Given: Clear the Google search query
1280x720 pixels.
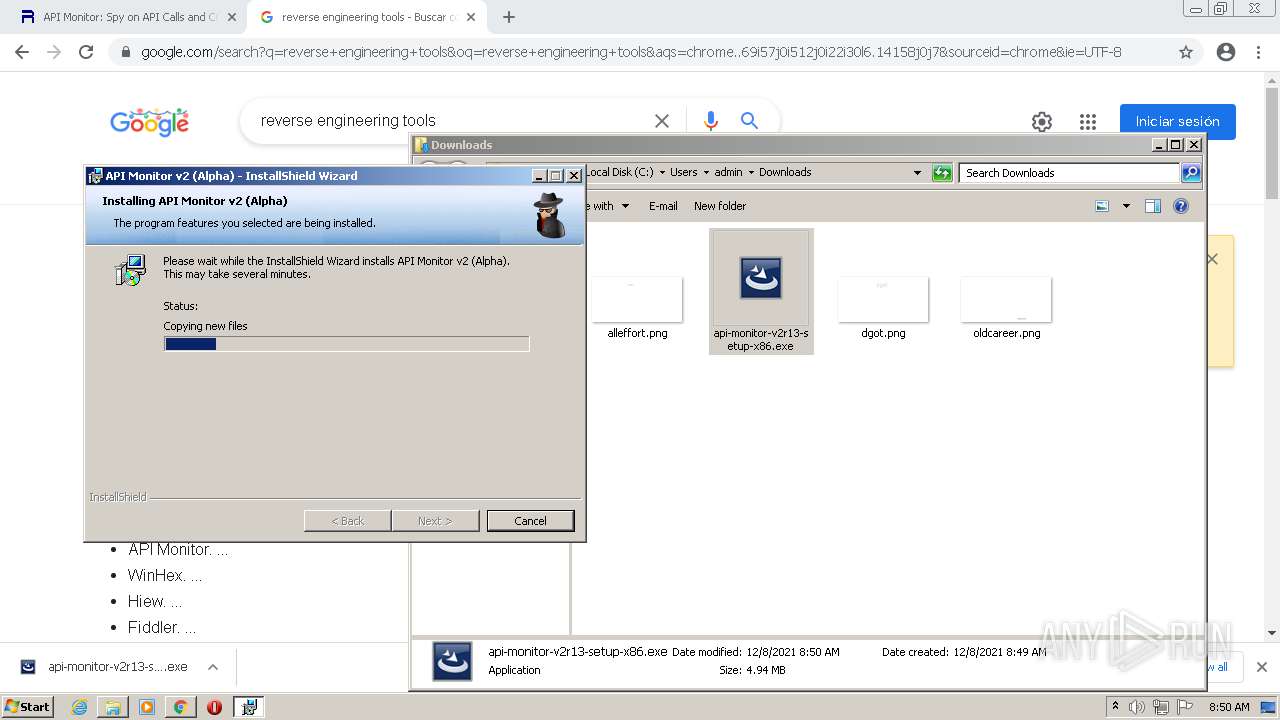Looking at the screenshot, I should click(662, 121).
